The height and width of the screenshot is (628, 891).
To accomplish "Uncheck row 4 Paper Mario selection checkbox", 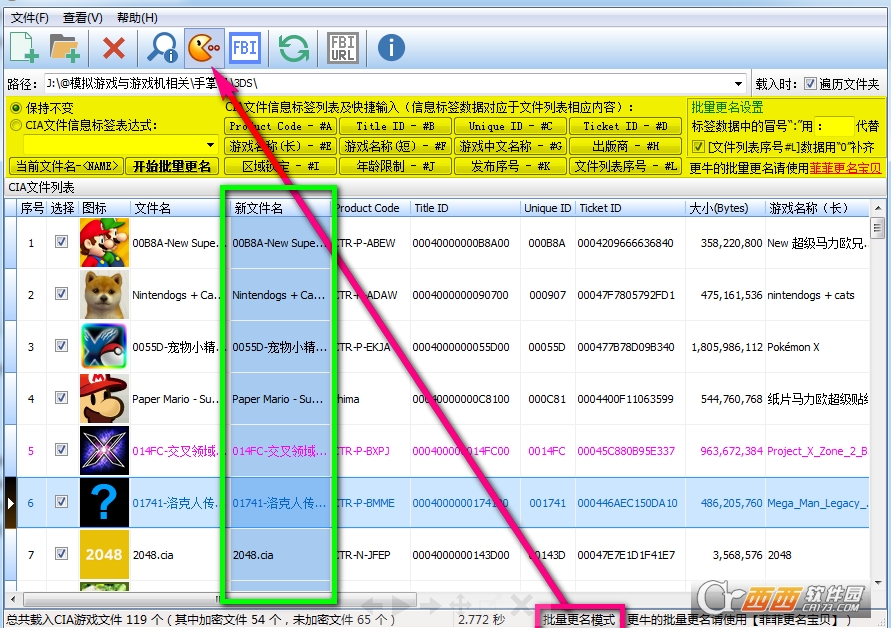I will pos(61,397).
